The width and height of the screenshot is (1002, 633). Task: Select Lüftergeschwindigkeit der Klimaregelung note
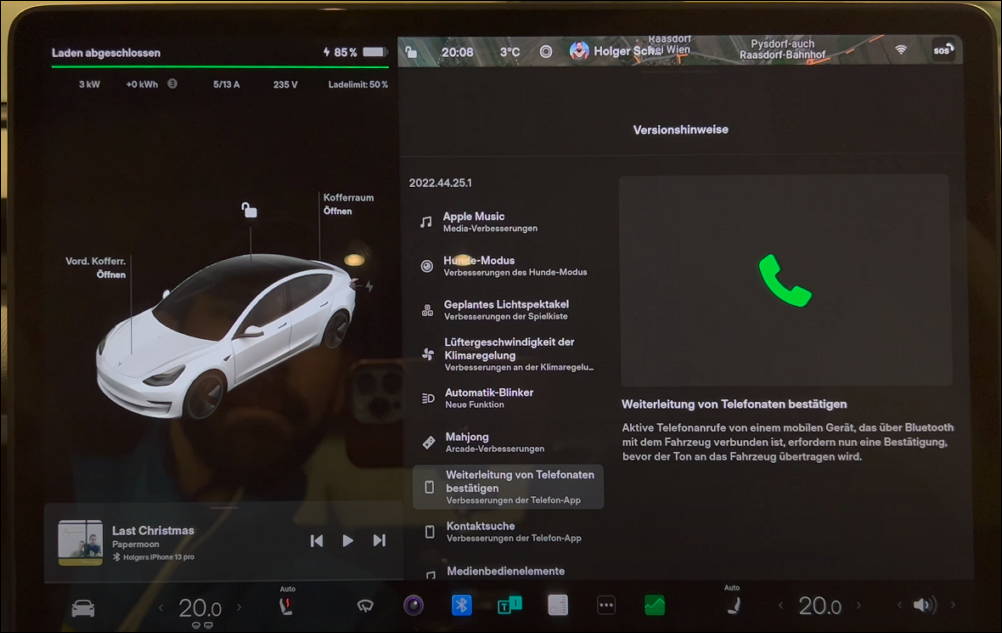click(508, 355)
